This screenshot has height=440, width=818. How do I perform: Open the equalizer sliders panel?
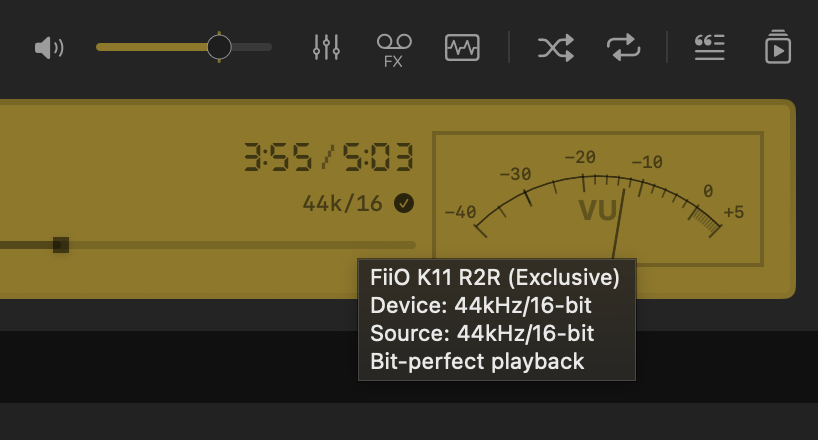[x=327, y=47]
